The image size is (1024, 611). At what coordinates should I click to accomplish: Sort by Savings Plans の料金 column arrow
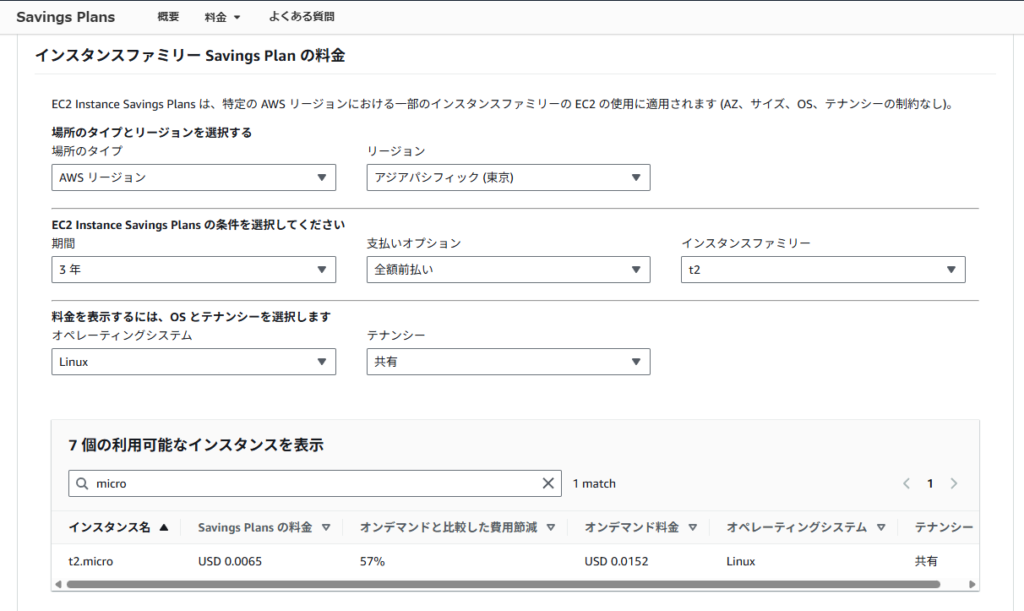pyautogui.click(x=326, y=527)
